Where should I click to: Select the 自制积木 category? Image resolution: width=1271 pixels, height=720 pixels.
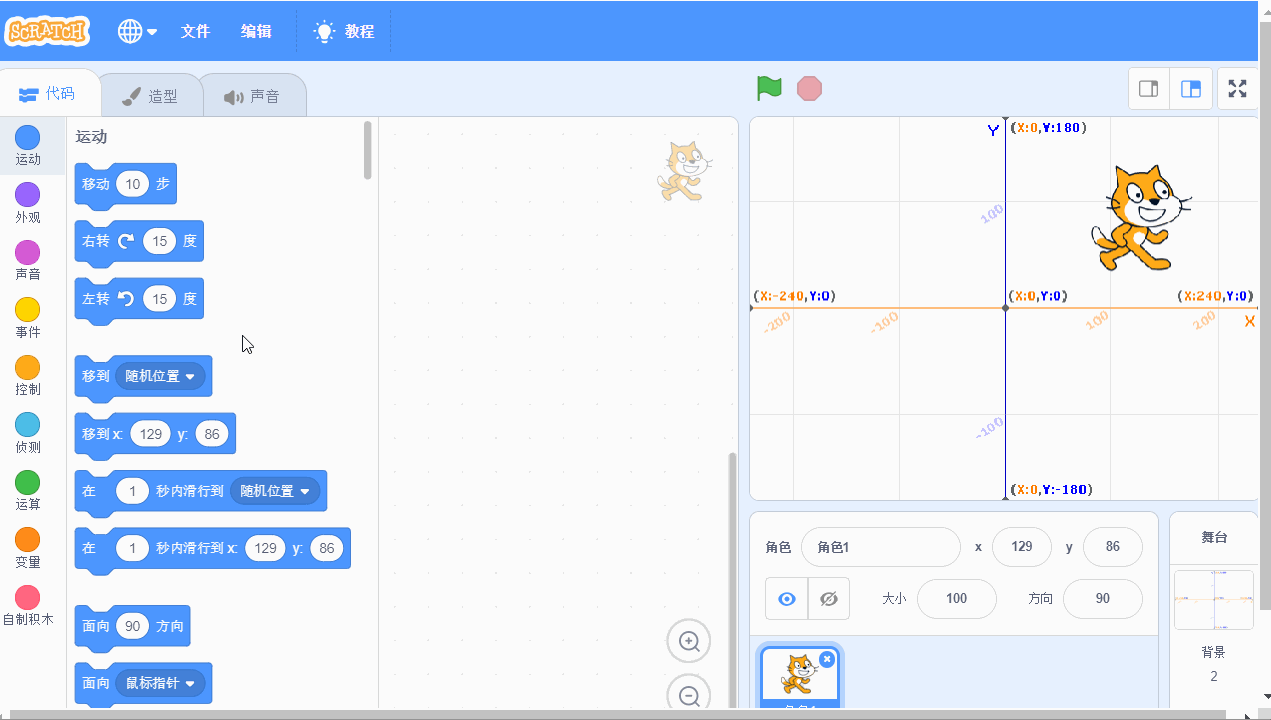(28, 606)
